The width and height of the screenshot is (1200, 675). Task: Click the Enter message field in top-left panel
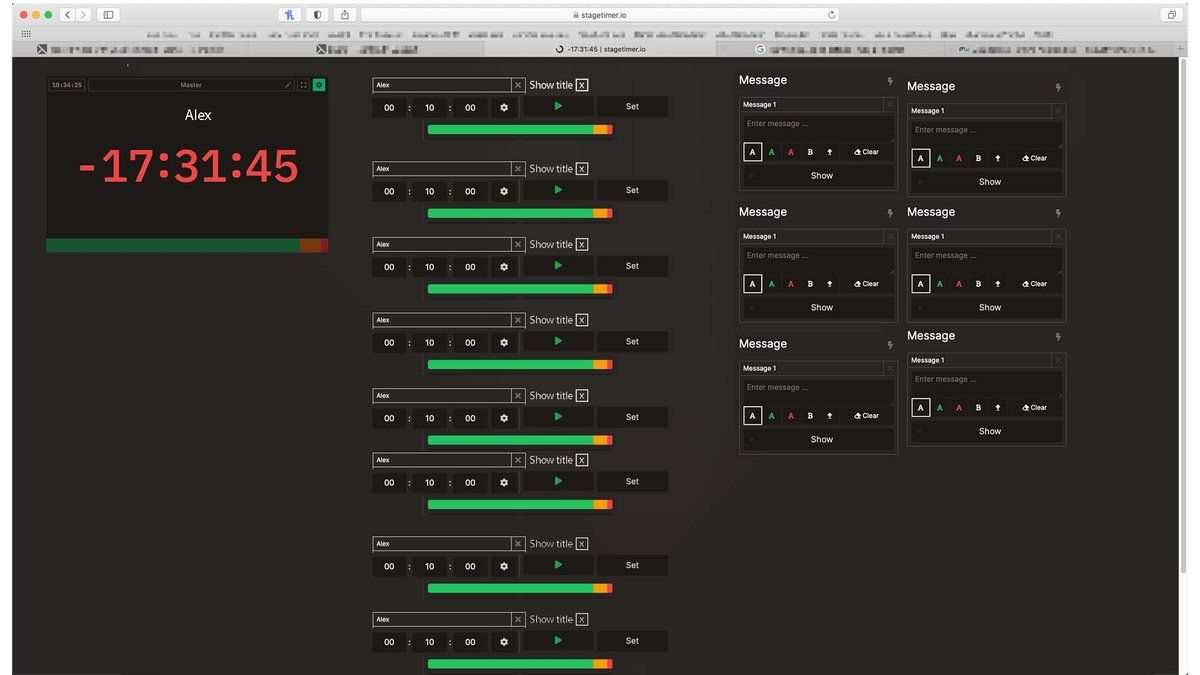pos(817,125)
